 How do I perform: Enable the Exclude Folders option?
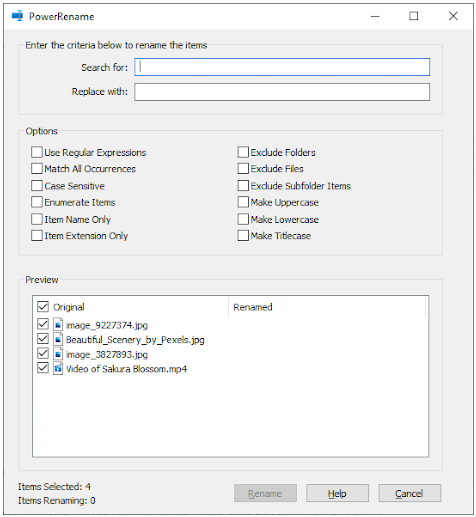243,152
